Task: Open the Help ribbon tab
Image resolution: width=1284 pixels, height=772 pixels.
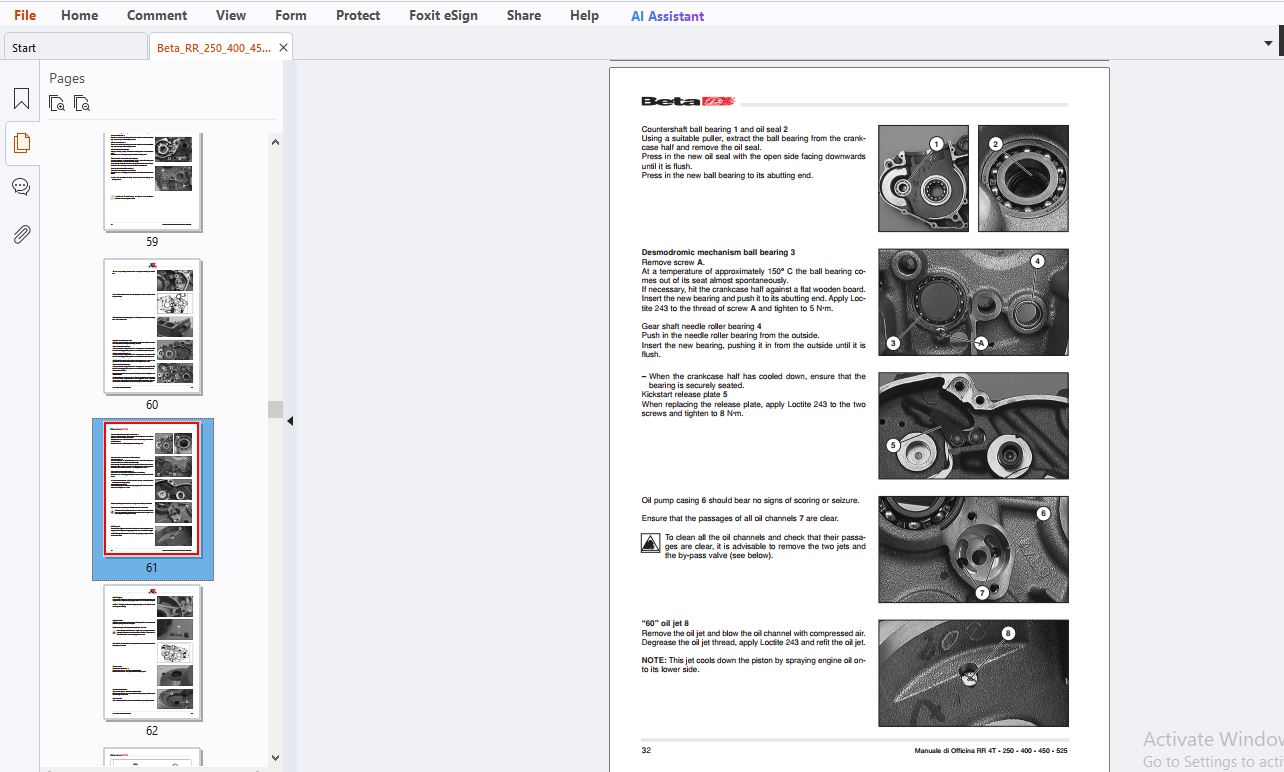Action: (584, 15)
